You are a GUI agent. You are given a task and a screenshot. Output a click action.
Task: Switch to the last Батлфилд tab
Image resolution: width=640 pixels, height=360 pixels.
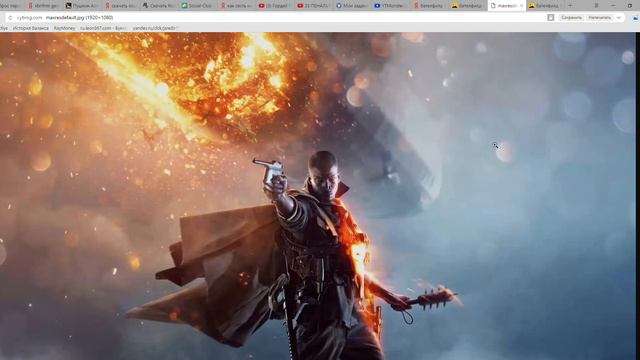543,6
